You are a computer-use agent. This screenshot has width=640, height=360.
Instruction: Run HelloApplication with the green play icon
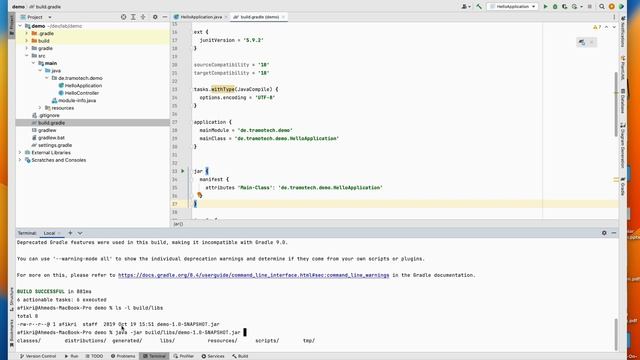click(545, 7)
